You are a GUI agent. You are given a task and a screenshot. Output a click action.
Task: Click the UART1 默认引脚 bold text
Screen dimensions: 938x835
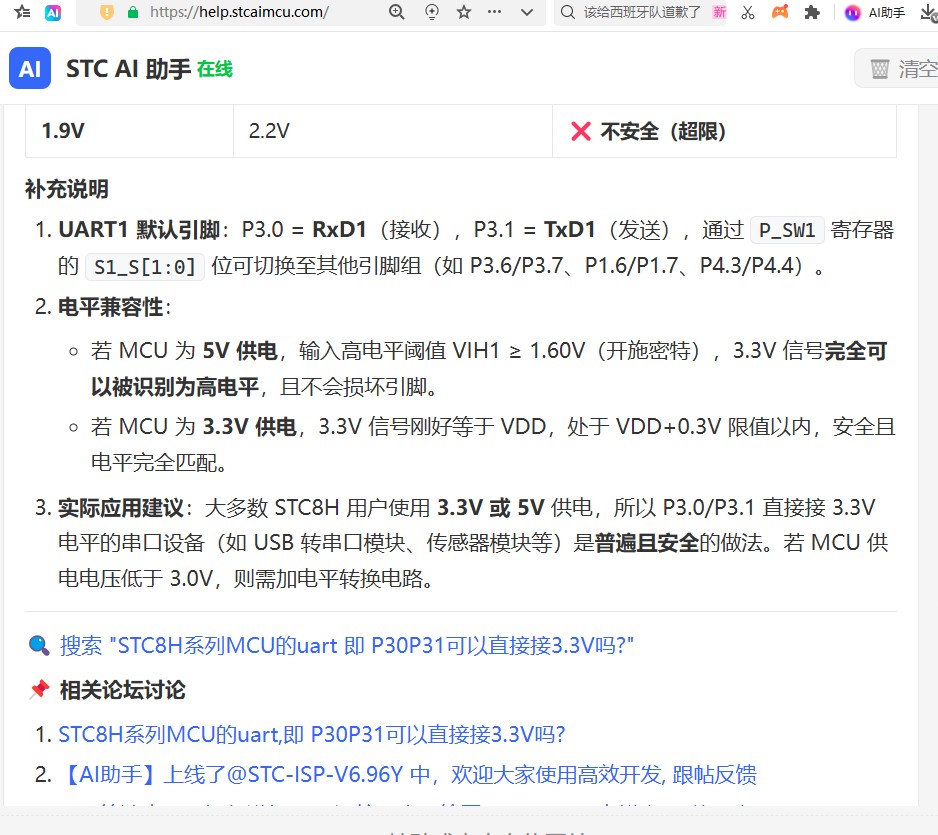(139, 230)
